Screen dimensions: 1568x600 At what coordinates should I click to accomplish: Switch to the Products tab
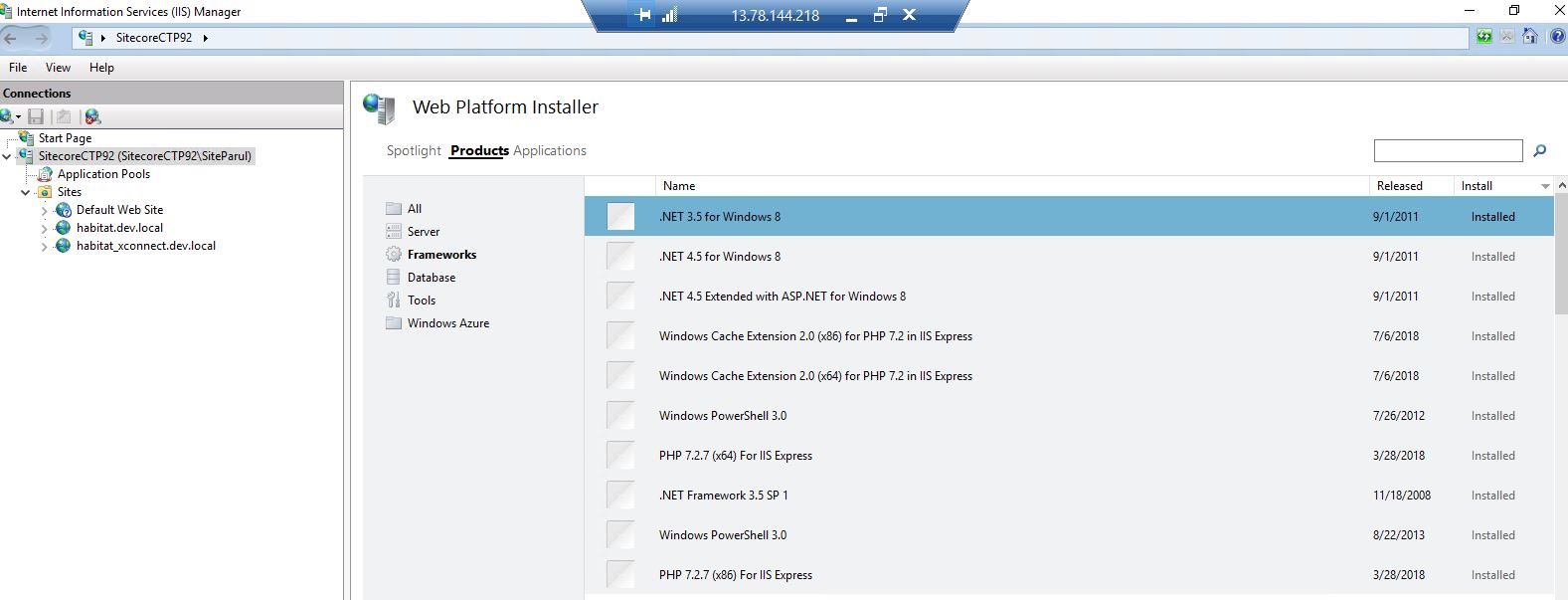tap(479, 150)
